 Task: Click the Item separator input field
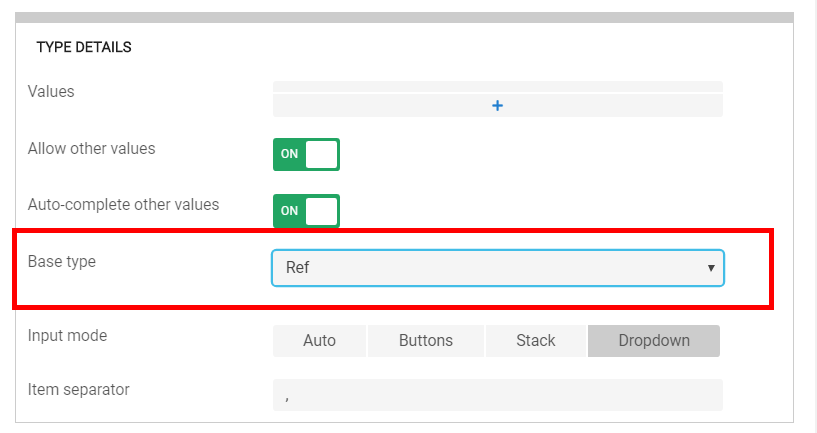[x=498, y=395]
